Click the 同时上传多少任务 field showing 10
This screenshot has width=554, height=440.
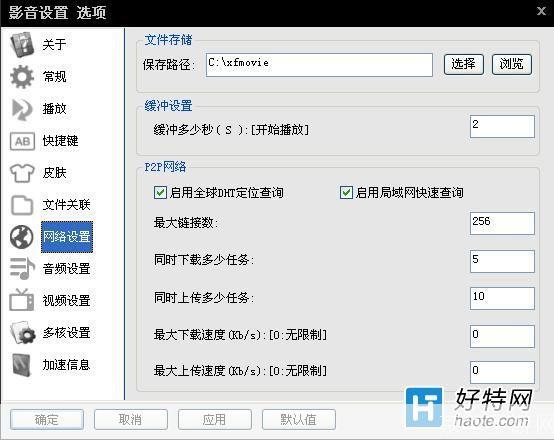click(x=502, y=299)
